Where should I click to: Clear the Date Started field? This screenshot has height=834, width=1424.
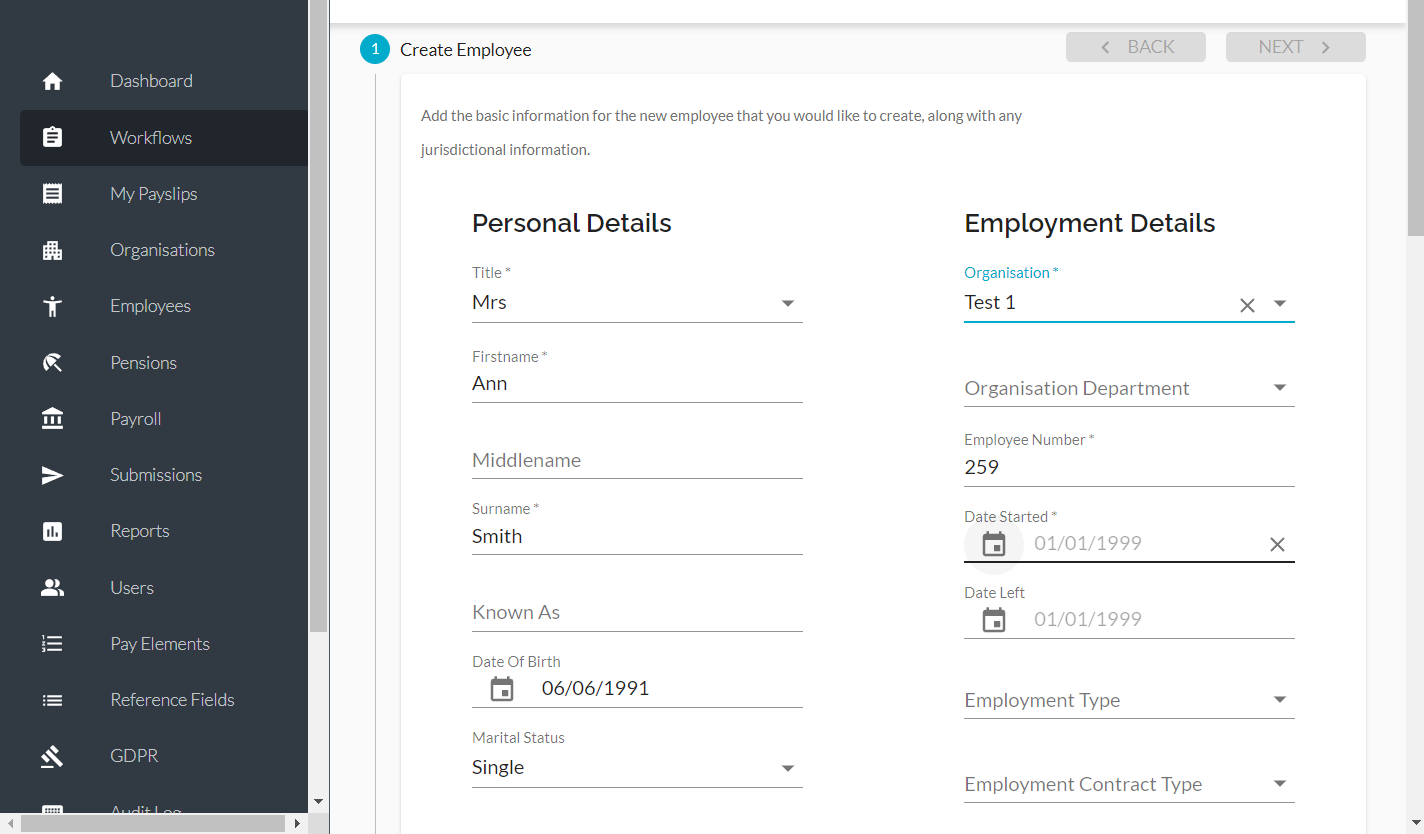[x=1277, y=544]
